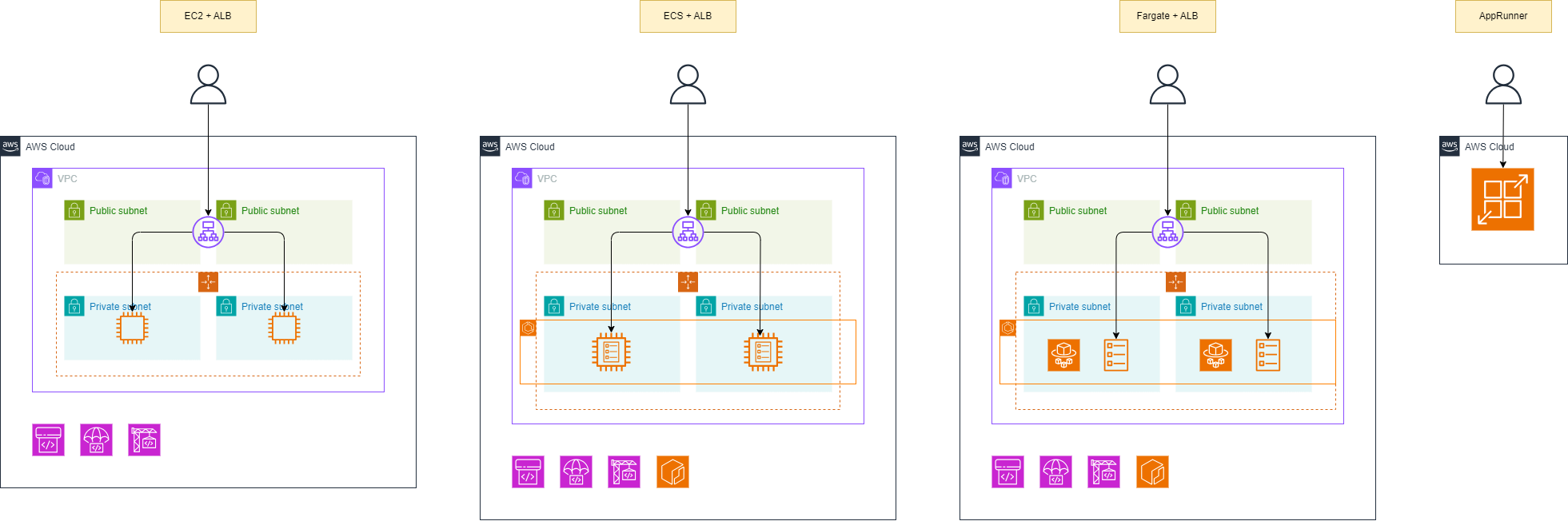The height and width of the screenshot is (521, 1568).
Task: Click 'AWS Cloud' label in Fargate + ALB diagram
Action: point(1010,147)
